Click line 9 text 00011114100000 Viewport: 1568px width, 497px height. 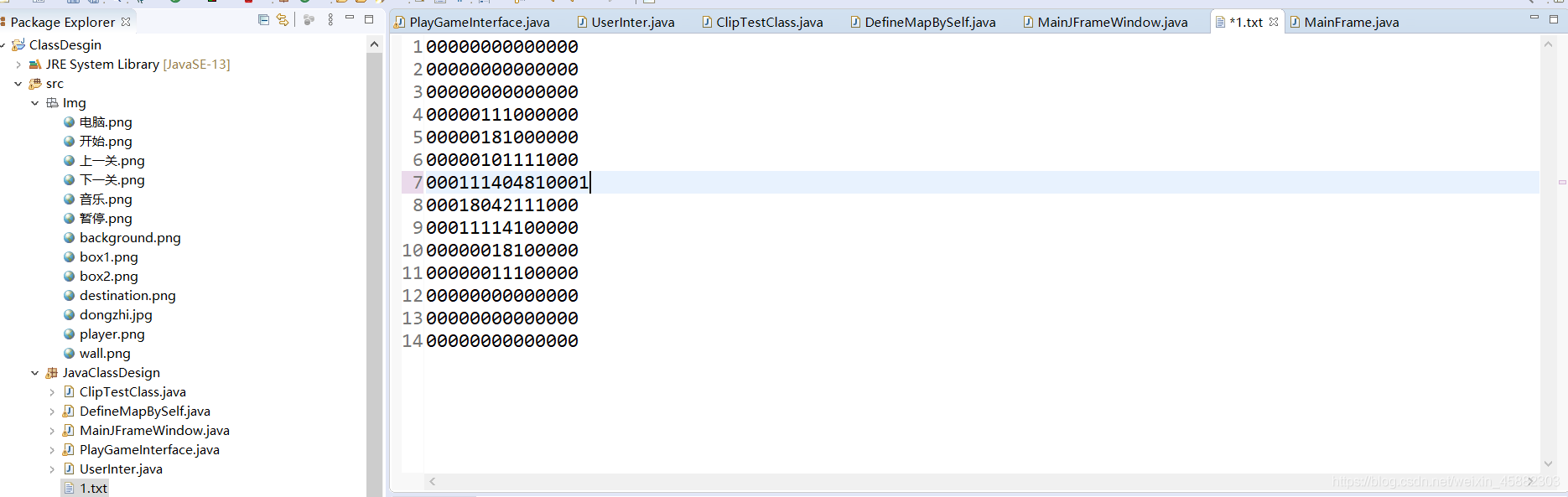point(502,228)
